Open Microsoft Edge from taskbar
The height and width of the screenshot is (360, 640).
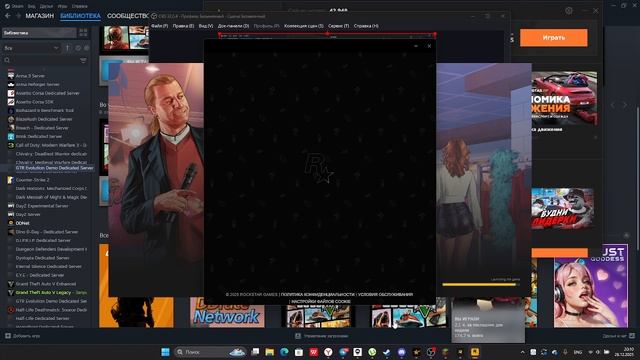[284, 352]
